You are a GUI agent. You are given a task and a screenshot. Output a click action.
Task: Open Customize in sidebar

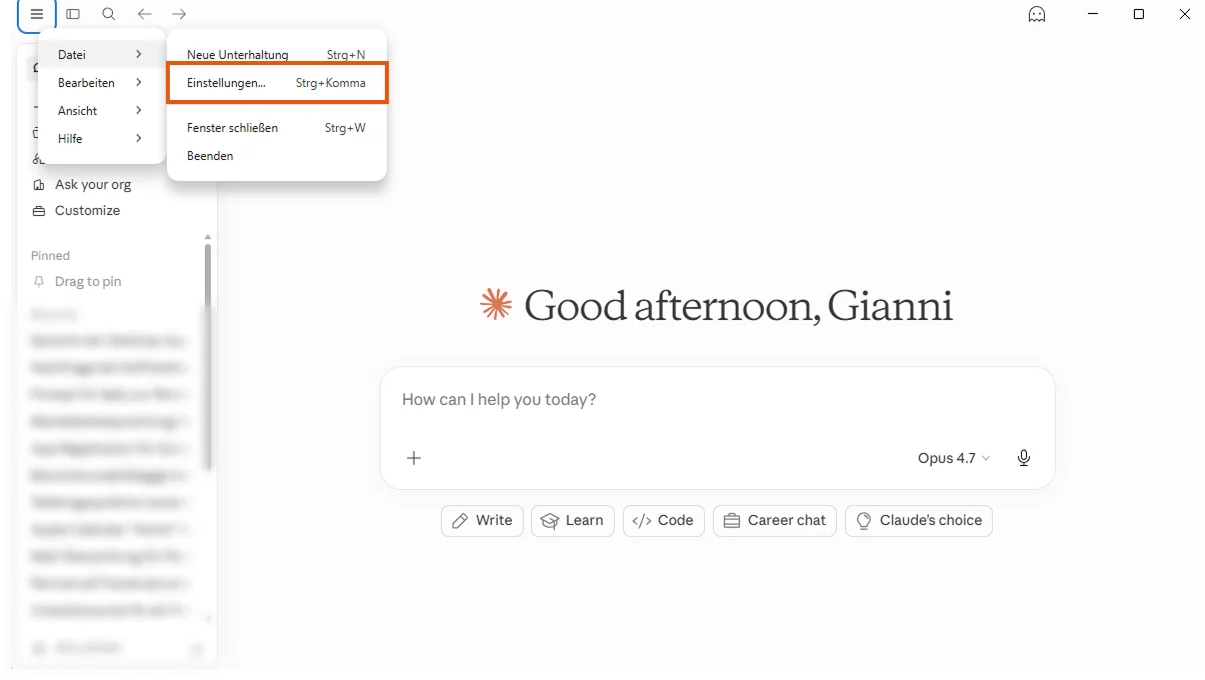coord(87,211)
